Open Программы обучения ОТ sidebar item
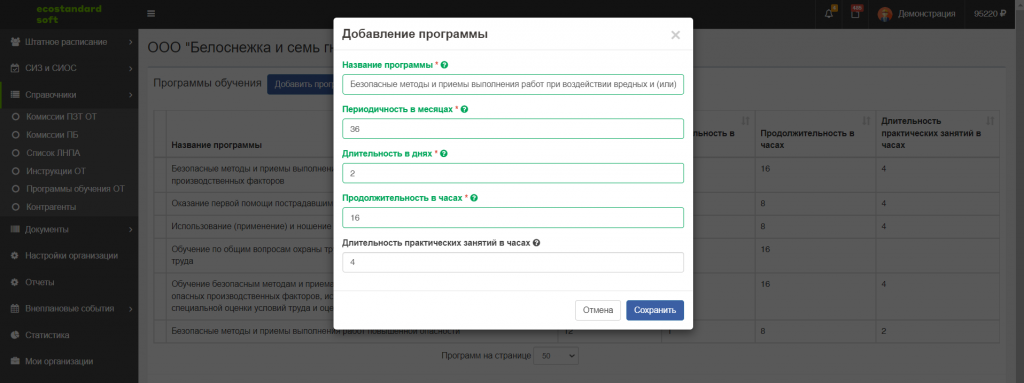 (75, 189)
